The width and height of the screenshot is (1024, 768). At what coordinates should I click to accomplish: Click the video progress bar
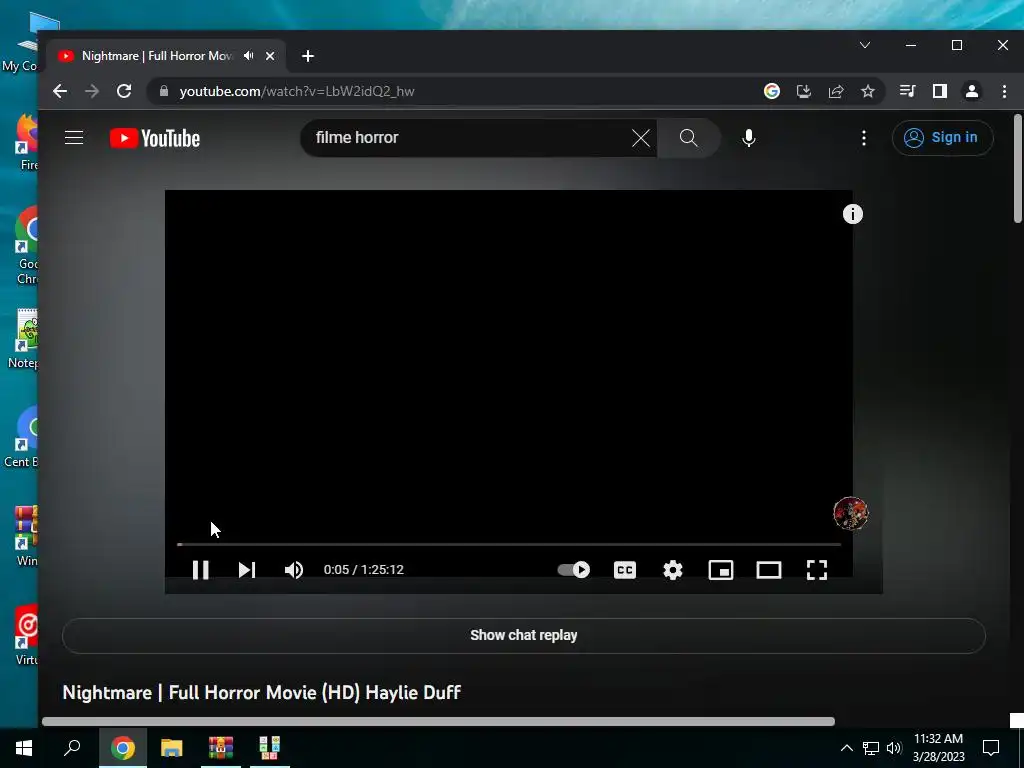tap(509, 544)
